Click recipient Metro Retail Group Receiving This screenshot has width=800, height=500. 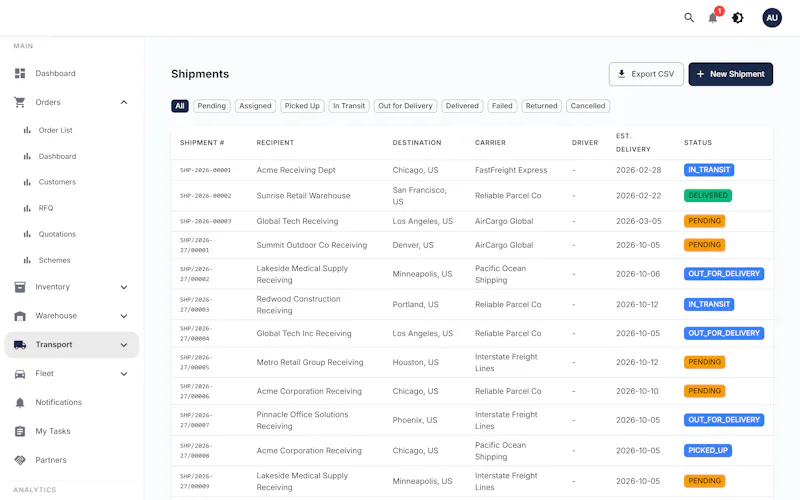[310, 363]
